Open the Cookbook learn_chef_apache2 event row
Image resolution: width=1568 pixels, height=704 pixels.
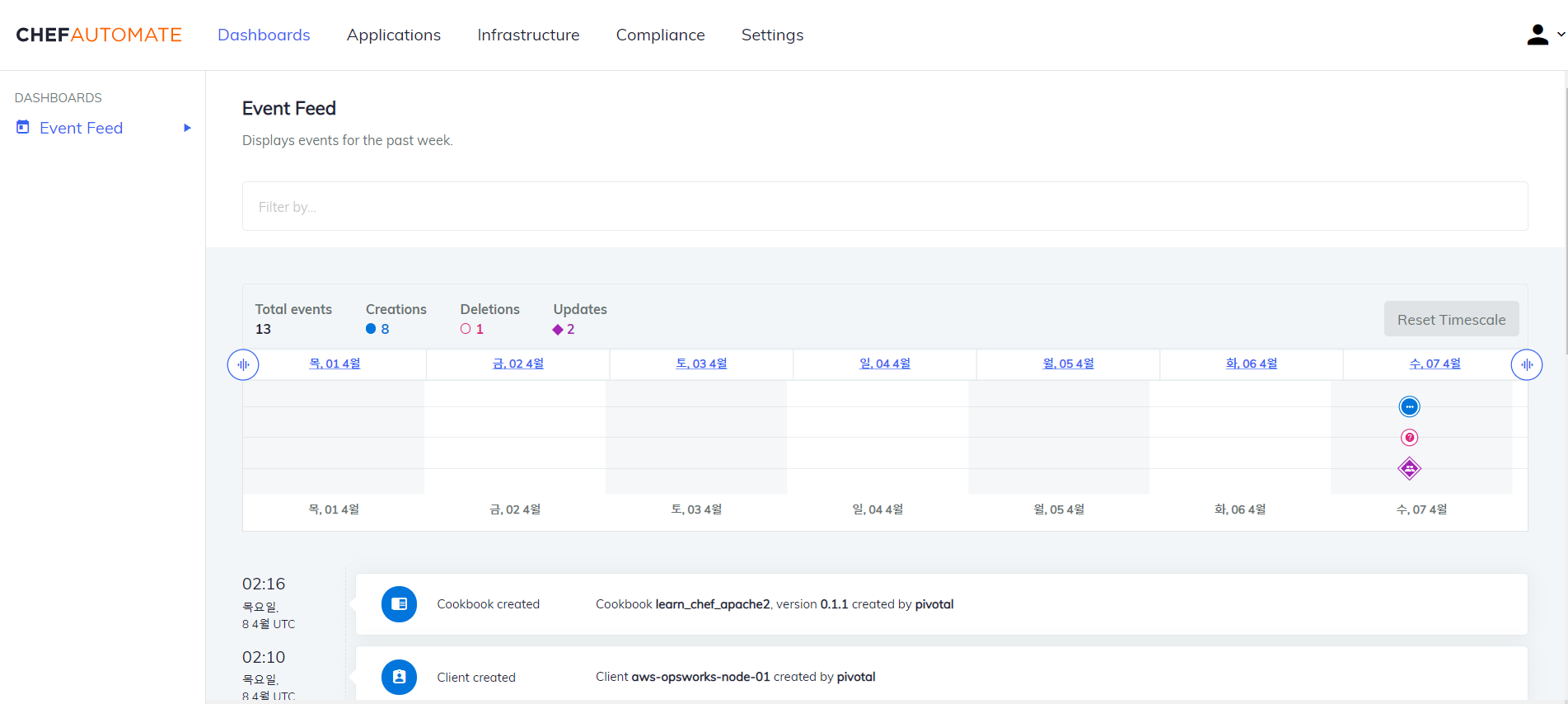pyautogui.click(x=941, y=604)
